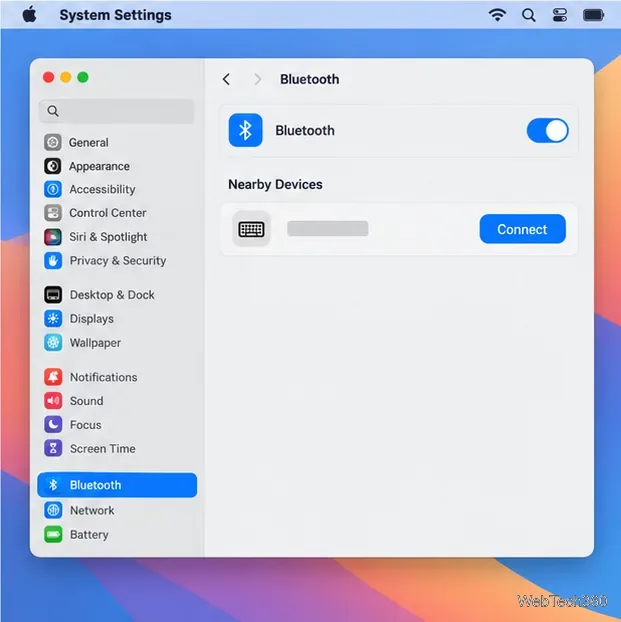Open Spotlight search in menu bar
Viewport: 621px width, 622px height.
(528, 15)
